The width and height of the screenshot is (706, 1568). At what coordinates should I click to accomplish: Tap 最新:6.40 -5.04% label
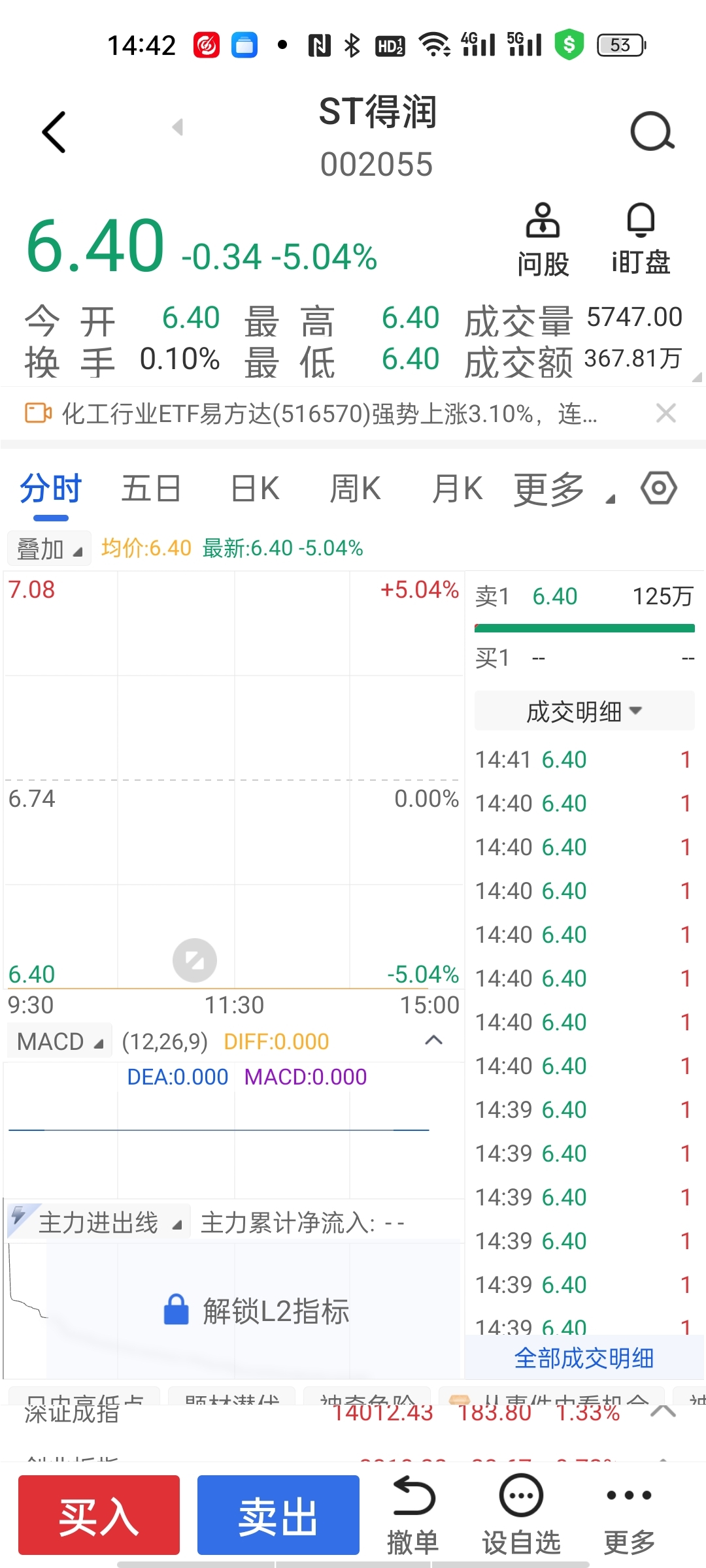tap(282, 548)
